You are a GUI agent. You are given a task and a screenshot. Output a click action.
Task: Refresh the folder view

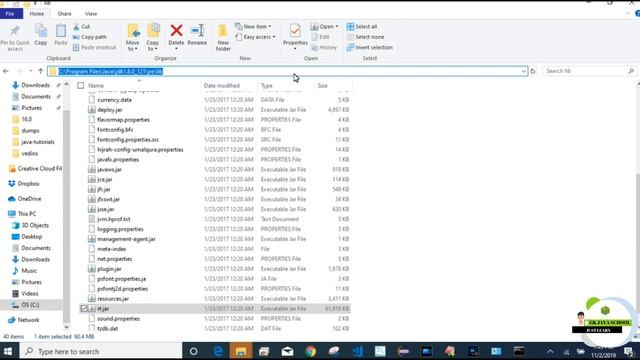533,71
